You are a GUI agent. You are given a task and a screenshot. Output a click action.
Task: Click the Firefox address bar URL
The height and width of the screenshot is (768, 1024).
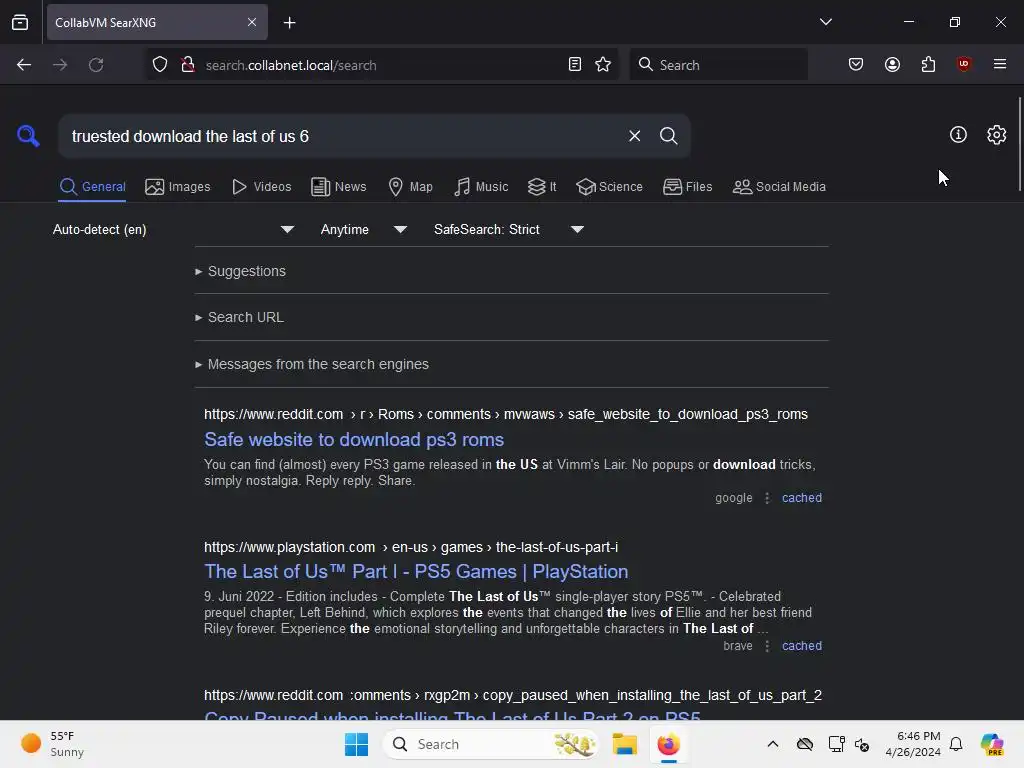[x=291, y=65]
